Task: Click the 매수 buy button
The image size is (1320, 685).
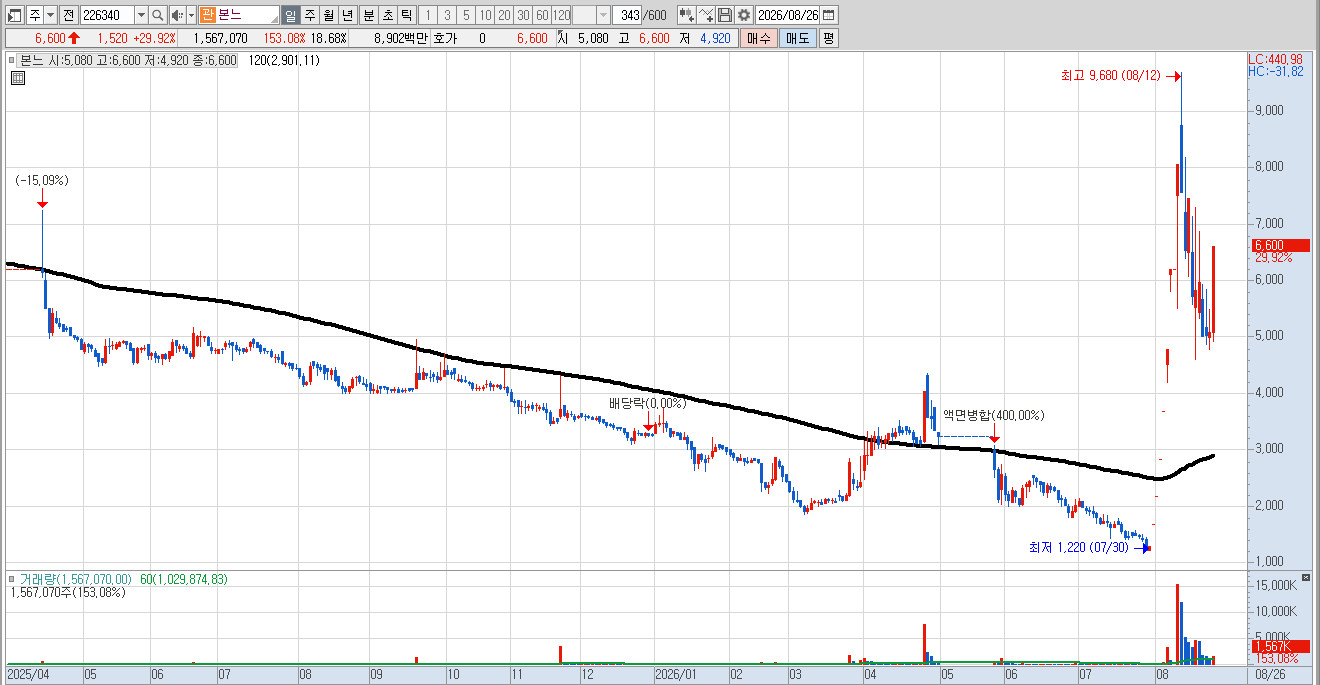Action: [x=759, y=38]
